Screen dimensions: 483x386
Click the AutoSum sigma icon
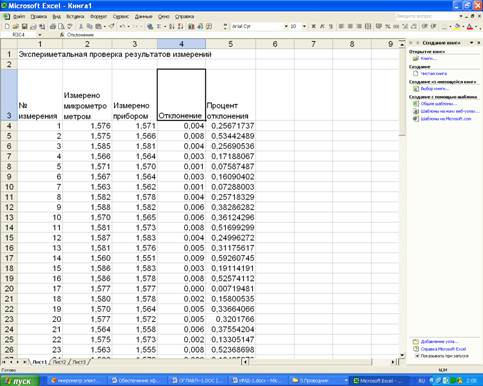[159, 26]
